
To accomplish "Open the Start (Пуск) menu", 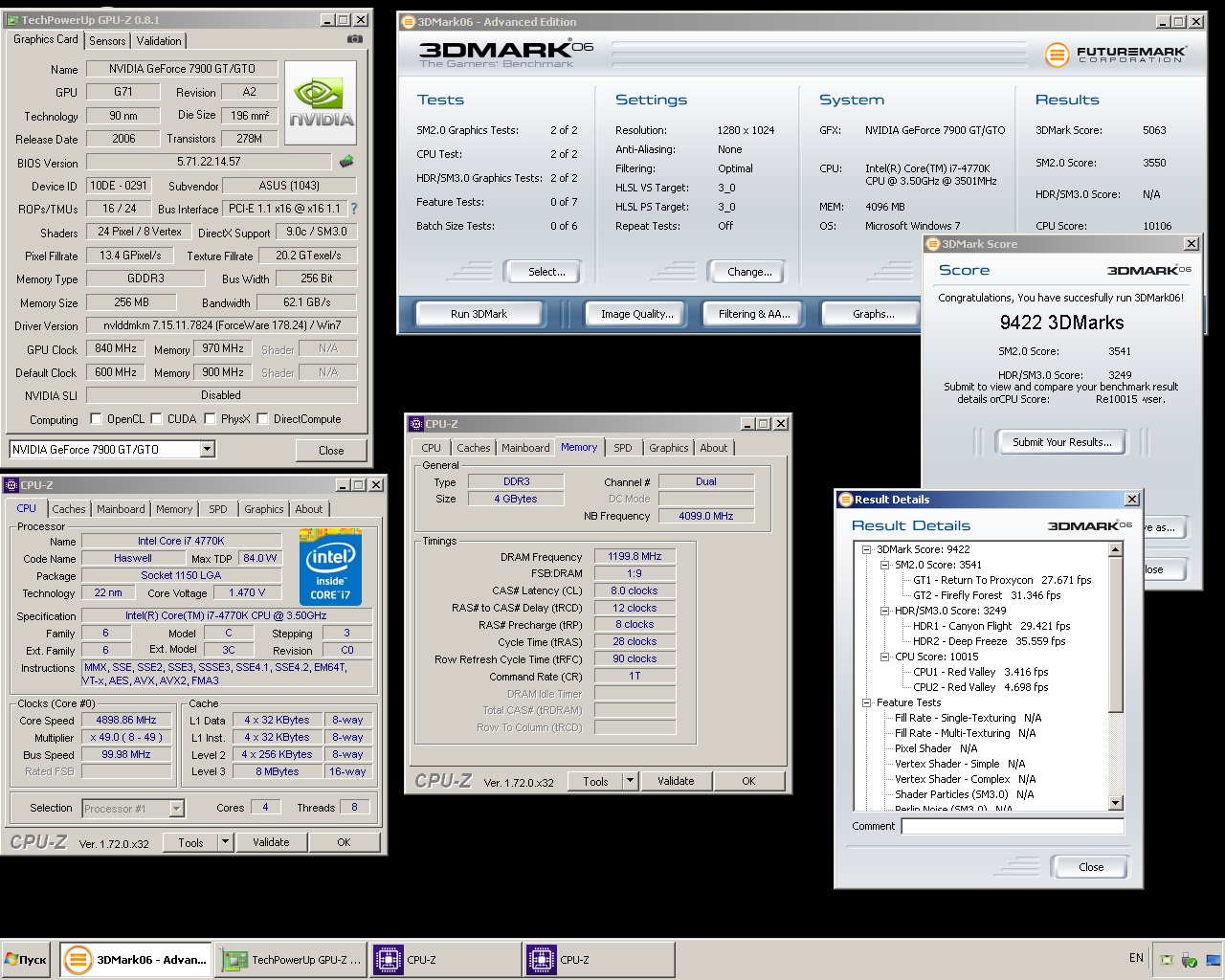I will click(x=26, y=959).
